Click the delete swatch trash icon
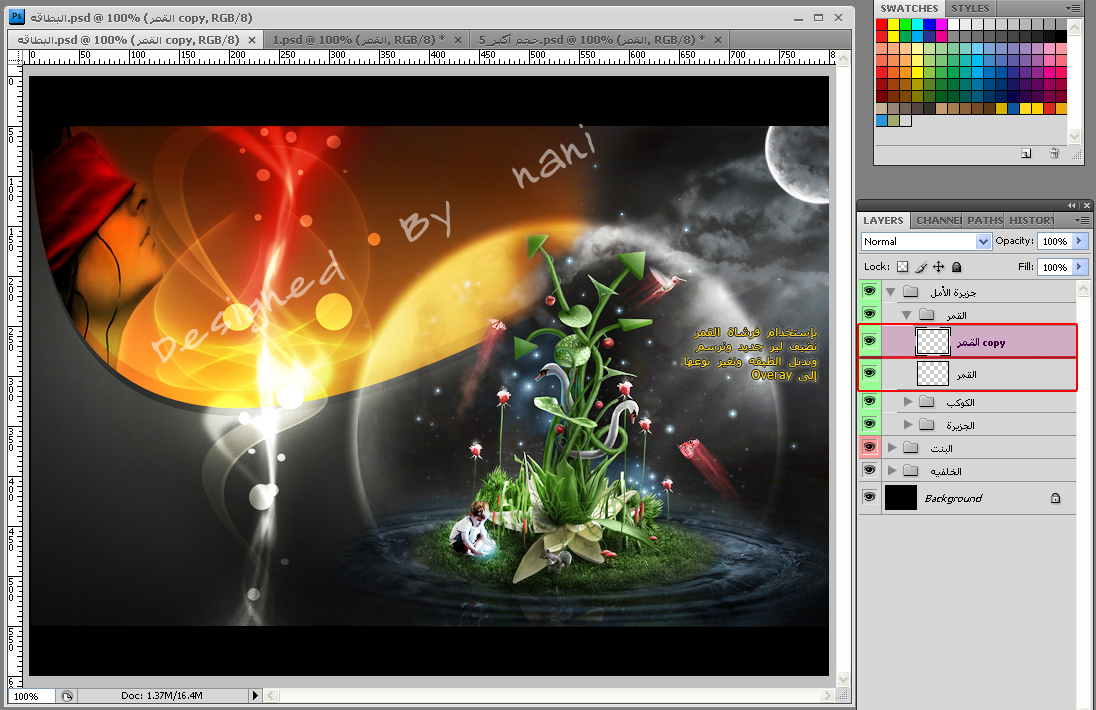Image resolution: width=1096 pixels, height=710 pixels. 1054,154
